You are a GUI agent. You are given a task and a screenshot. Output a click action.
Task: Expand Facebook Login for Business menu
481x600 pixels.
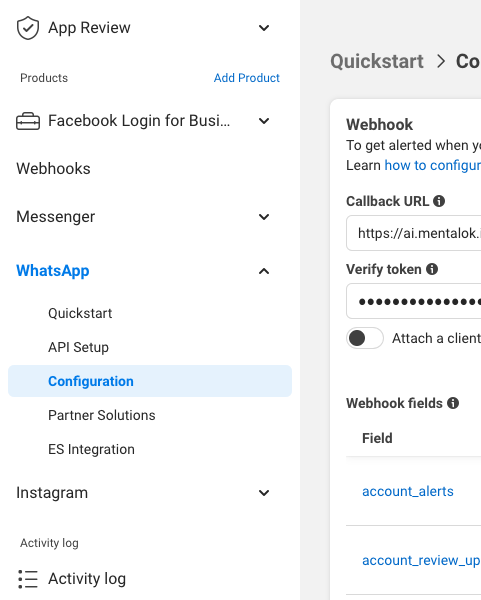click(x=264, y=121)
